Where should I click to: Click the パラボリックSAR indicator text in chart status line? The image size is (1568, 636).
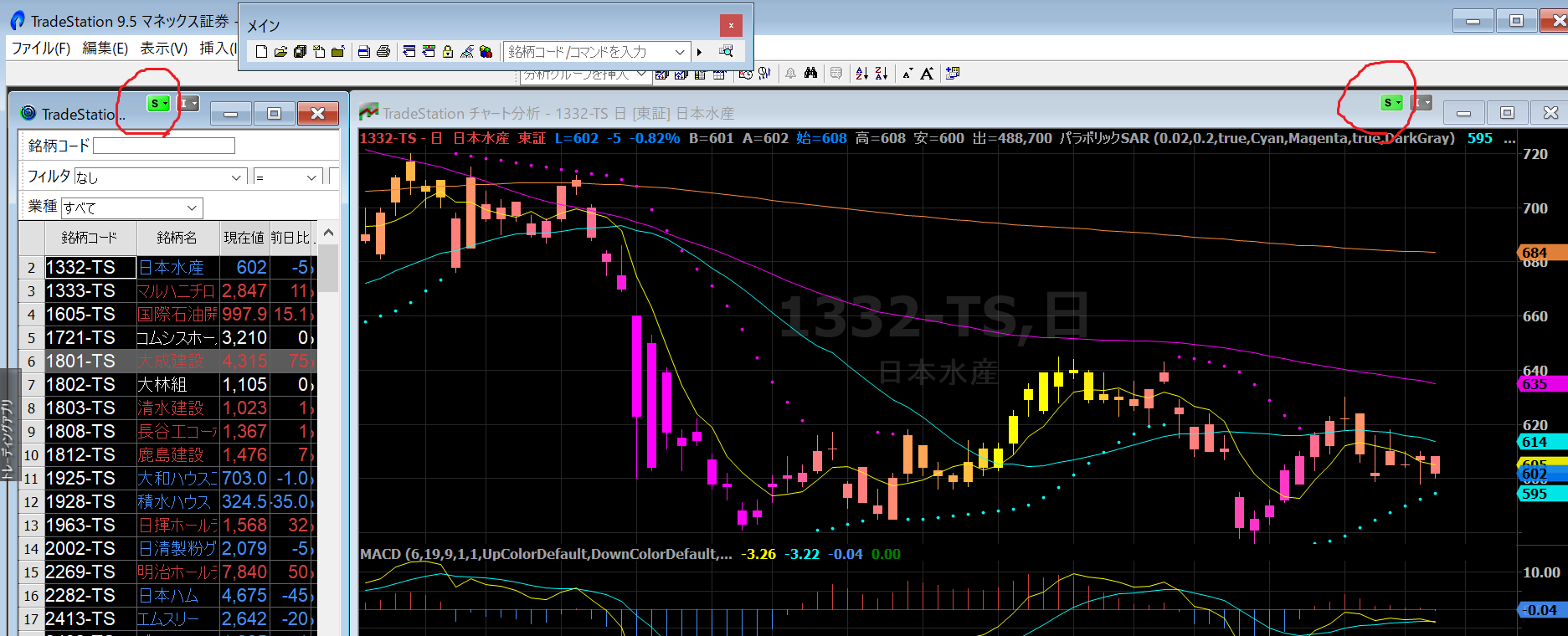click(x=1257, y=138)
